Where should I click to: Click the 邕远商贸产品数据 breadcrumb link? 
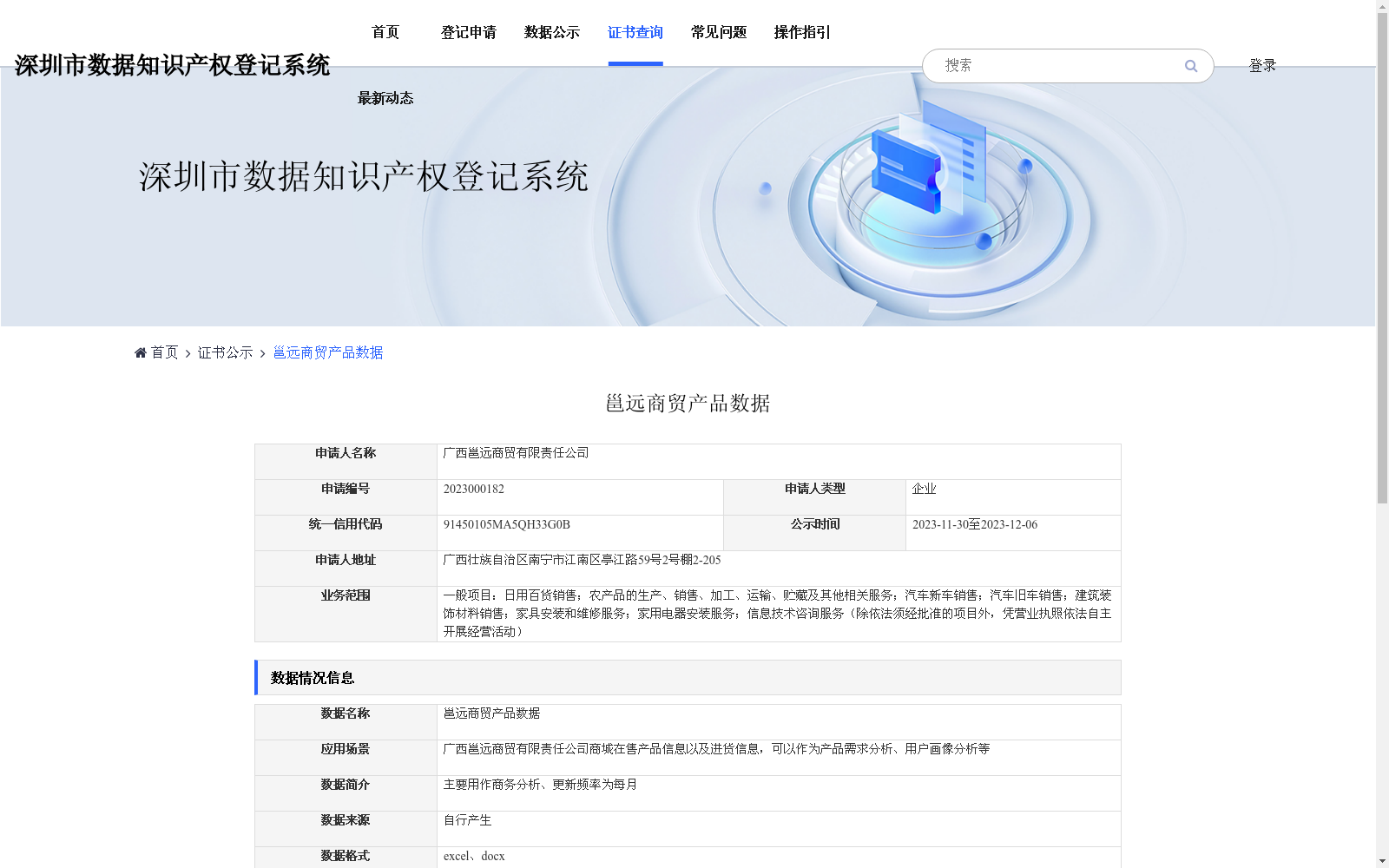pyautogui.click(x=328, y=352)
